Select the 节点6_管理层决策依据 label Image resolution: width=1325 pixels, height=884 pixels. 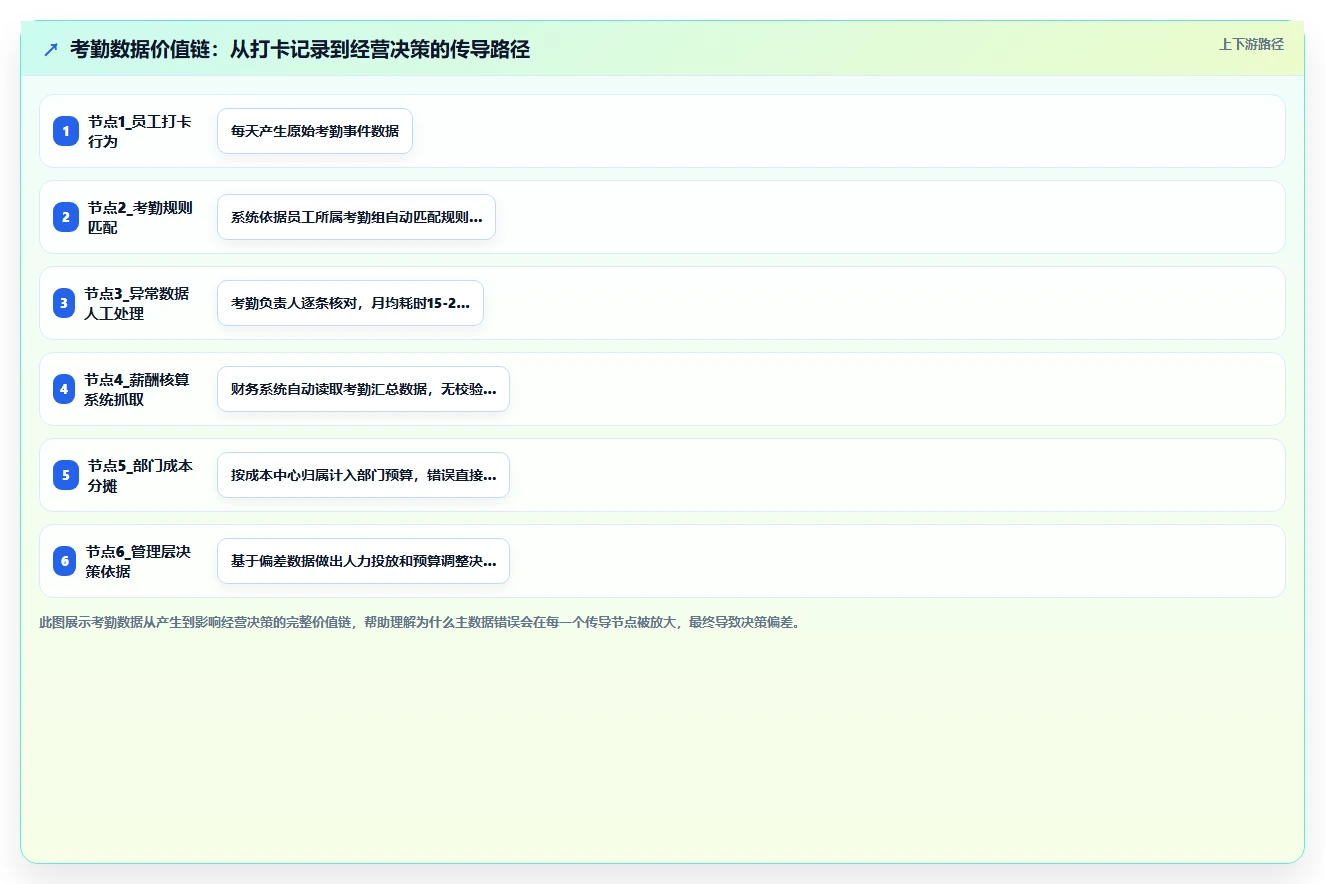pyautogui.click(x=138, y=561)
